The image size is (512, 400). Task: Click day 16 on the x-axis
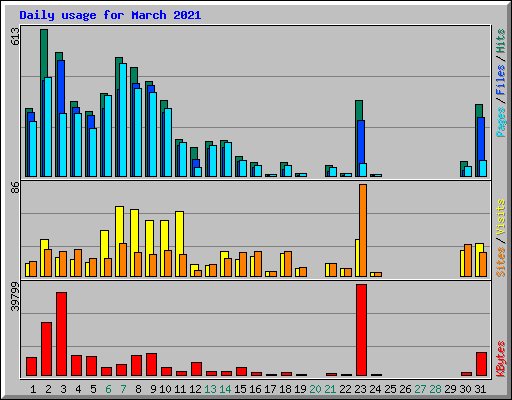click(255, 389)
